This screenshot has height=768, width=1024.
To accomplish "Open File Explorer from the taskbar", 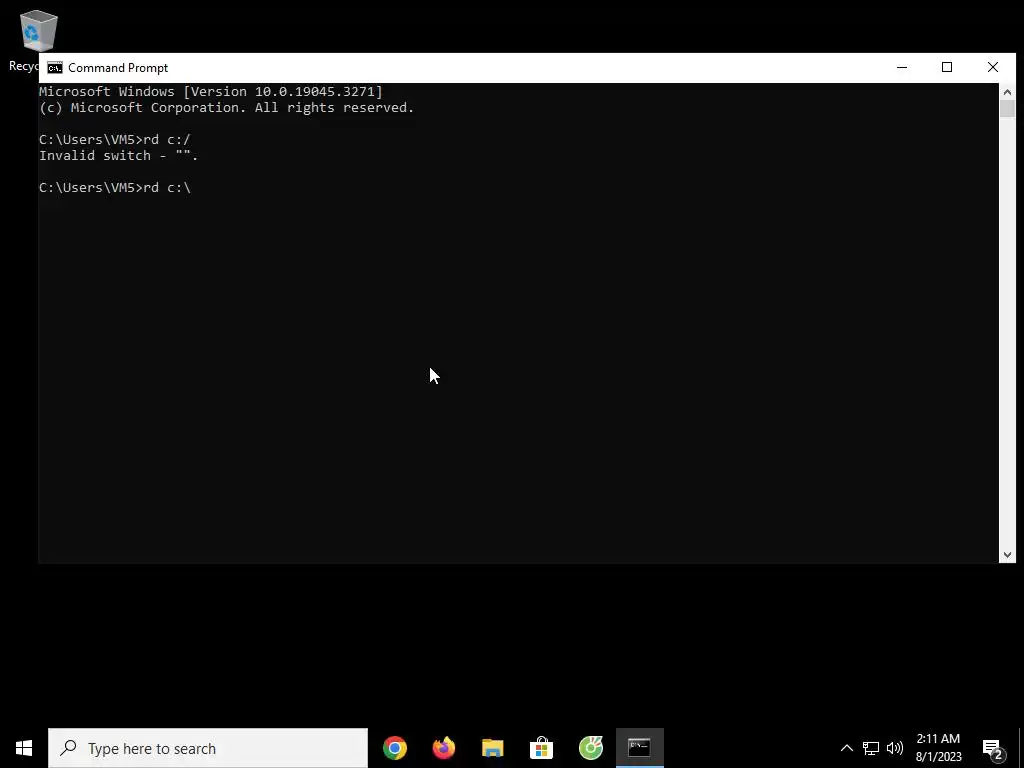I will (x=492, y=748).
